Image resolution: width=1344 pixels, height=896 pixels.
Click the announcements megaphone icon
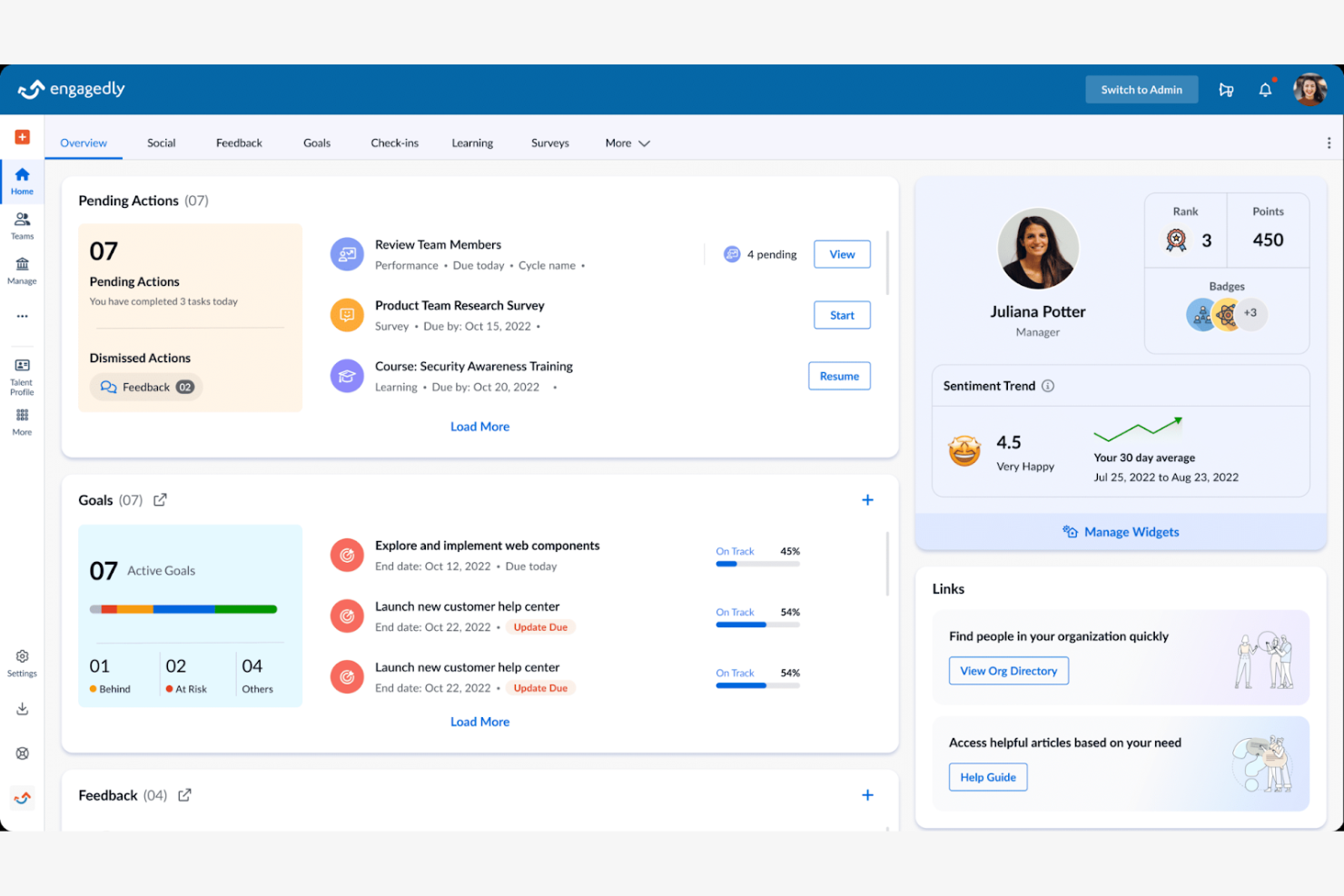1226,89
